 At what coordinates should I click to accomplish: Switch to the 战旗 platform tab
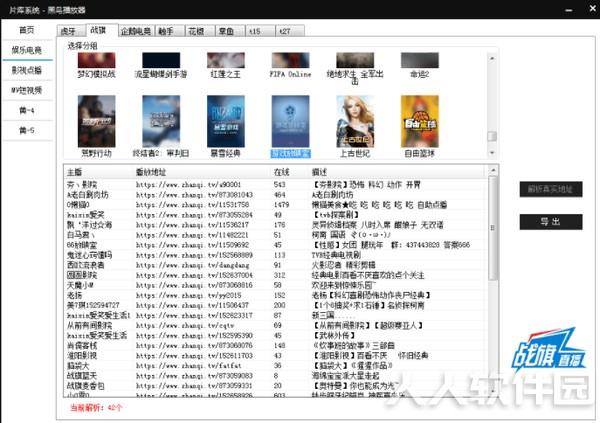(102, 30)
